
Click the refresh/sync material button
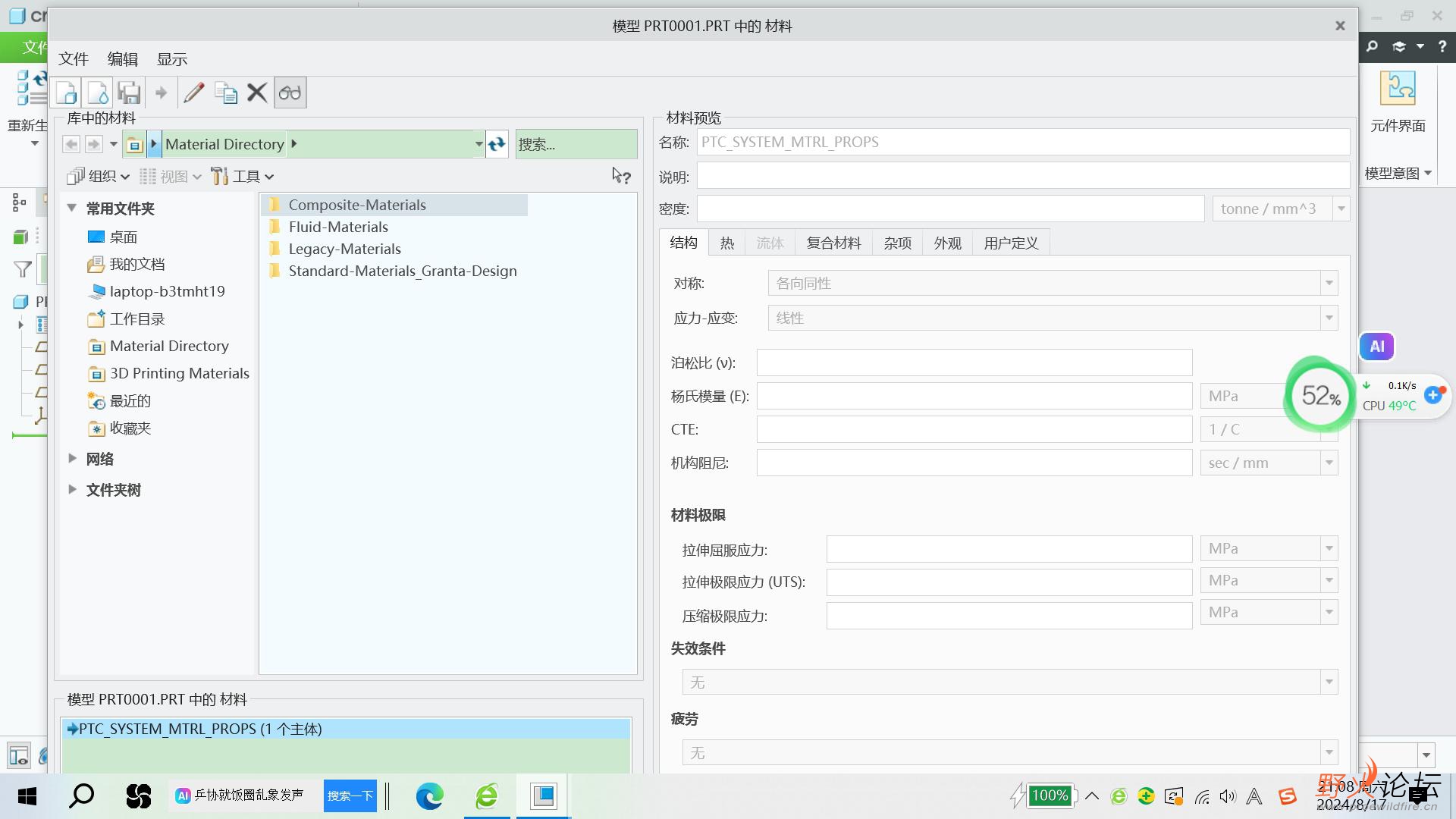[x=497, y=144]
